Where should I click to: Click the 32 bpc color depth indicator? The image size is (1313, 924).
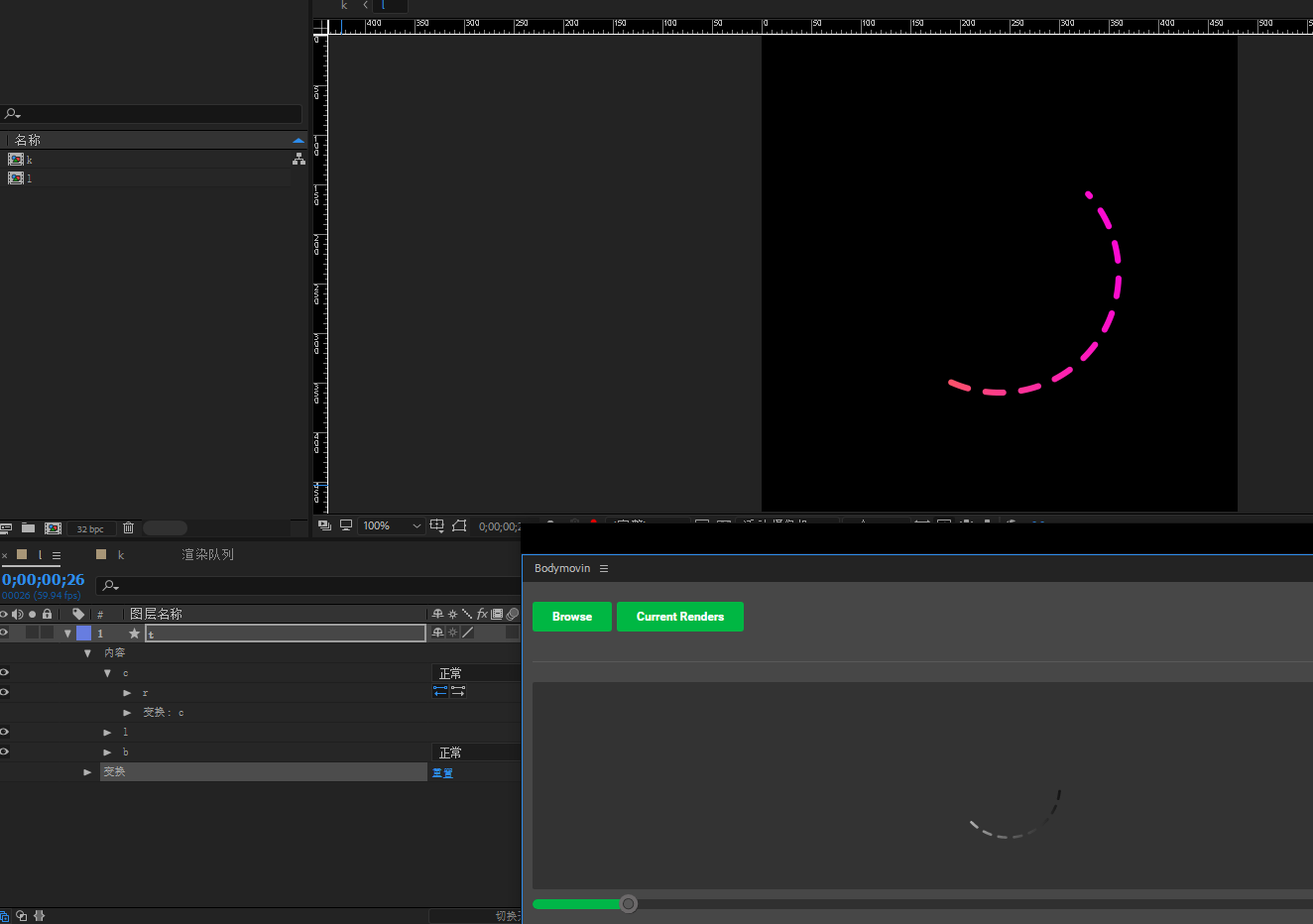point(90,527)
